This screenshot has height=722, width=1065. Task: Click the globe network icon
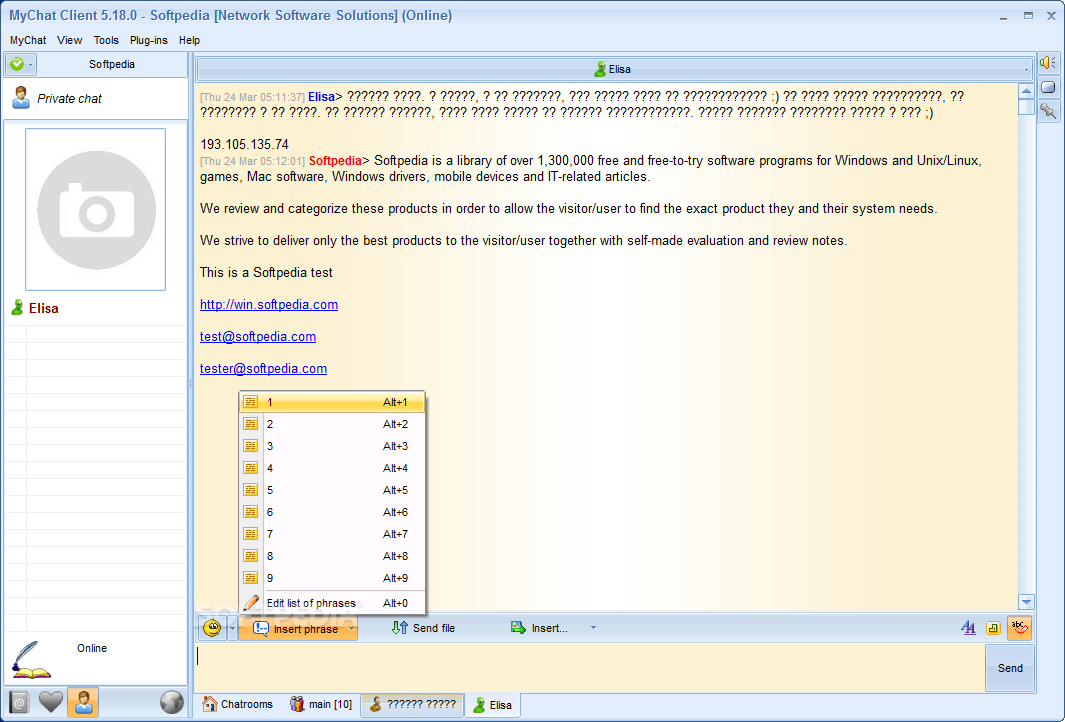point(172,702)
